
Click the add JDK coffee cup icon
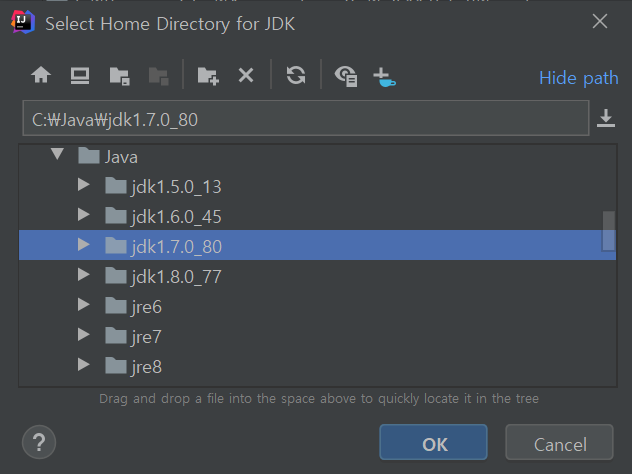(x=384, y=77)
